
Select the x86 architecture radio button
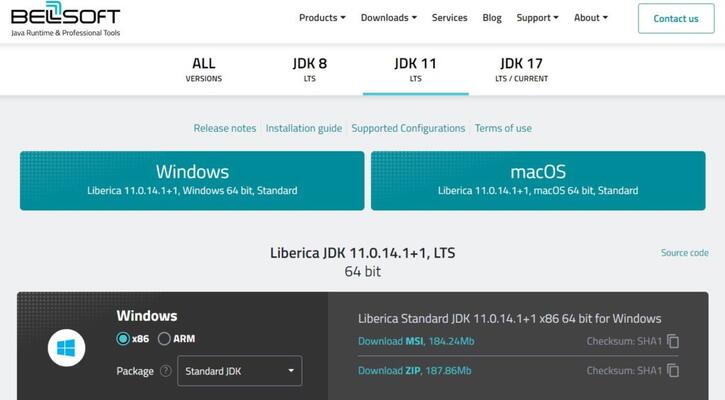click(124, 339)
